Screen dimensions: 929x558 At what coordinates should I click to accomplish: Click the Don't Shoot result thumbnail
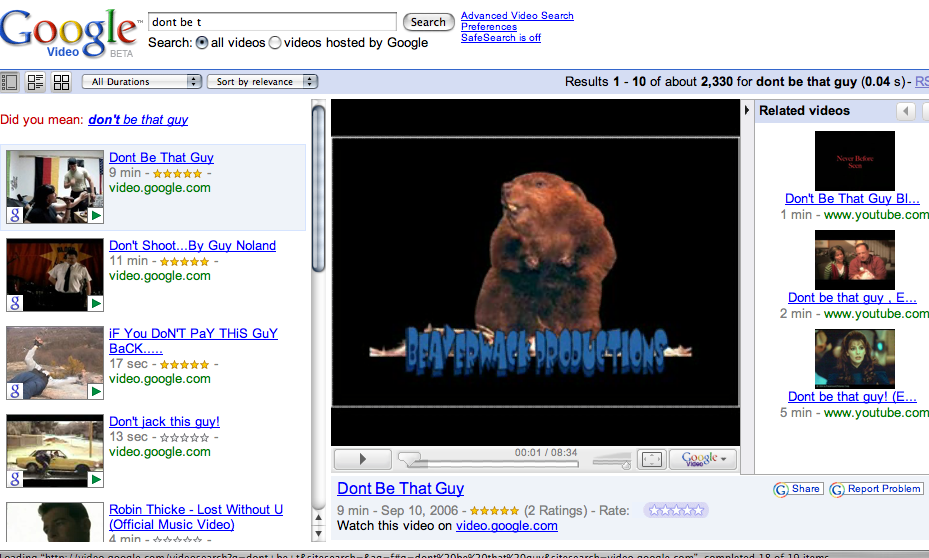point(55,275)
